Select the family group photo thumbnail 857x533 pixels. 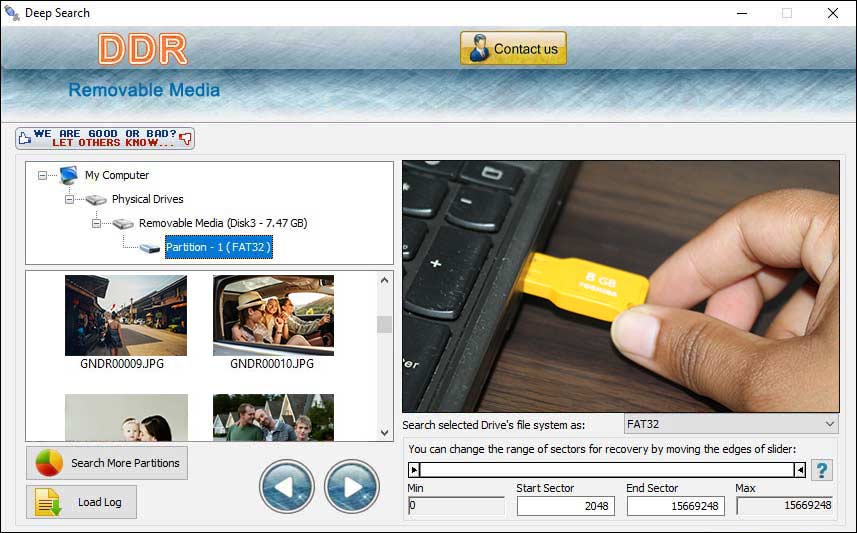point(273,418)
